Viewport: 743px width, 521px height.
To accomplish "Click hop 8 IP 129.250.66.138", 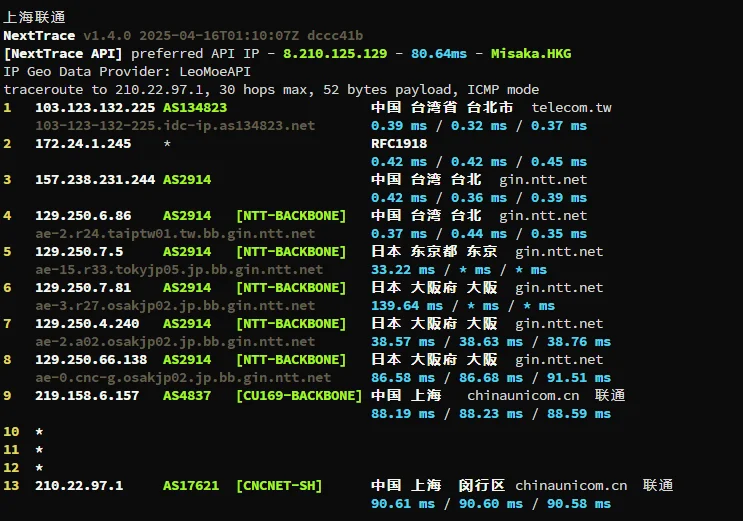I will [91, 360].
